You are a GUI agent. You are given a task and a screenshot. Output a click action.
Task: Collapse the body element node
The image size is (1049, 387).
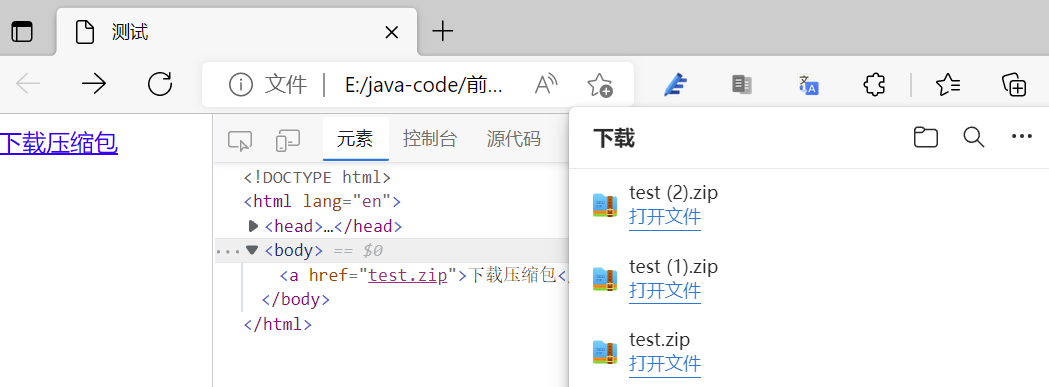coord(252,250)
